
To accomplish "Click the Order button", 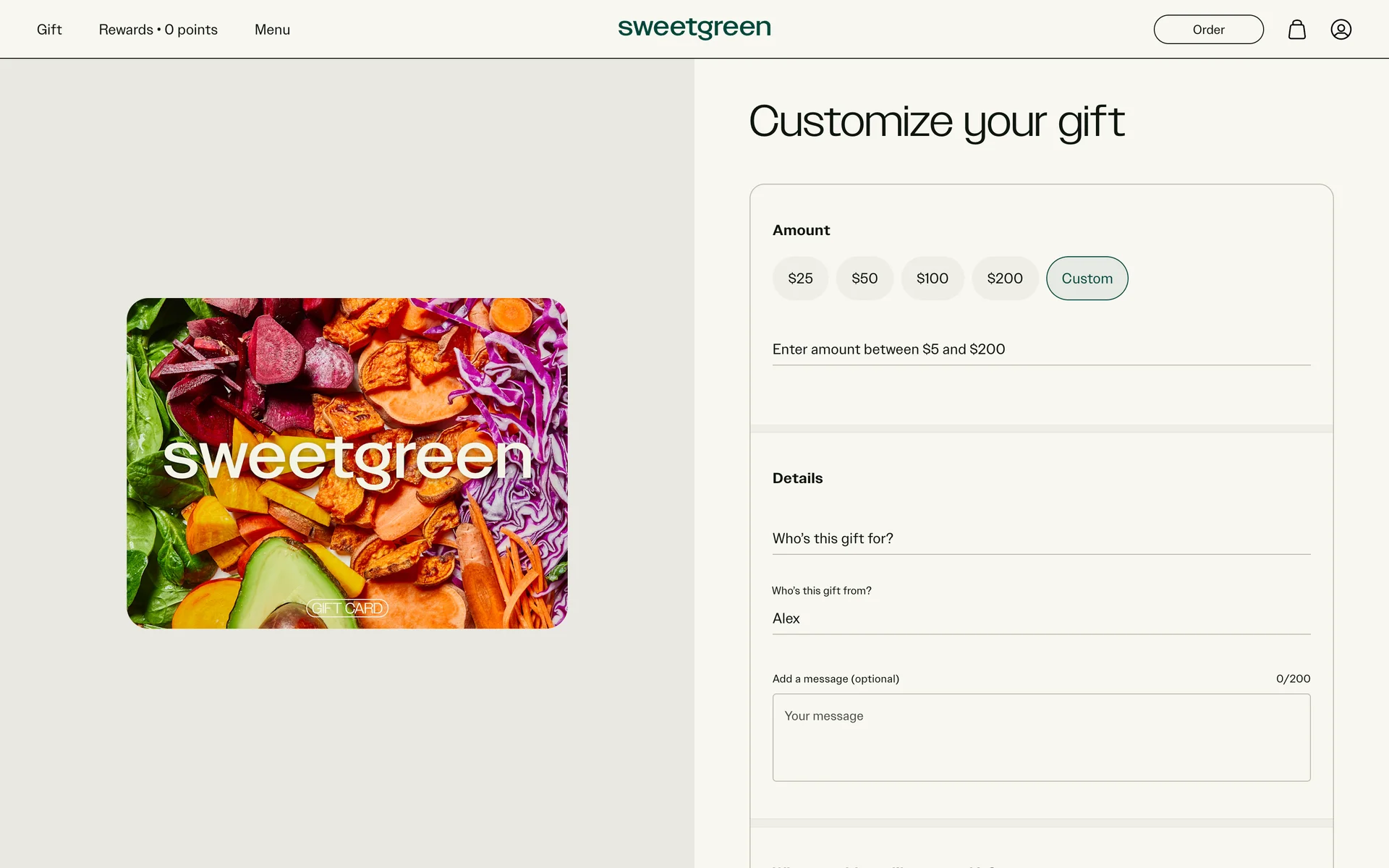I will point(1209,30).
